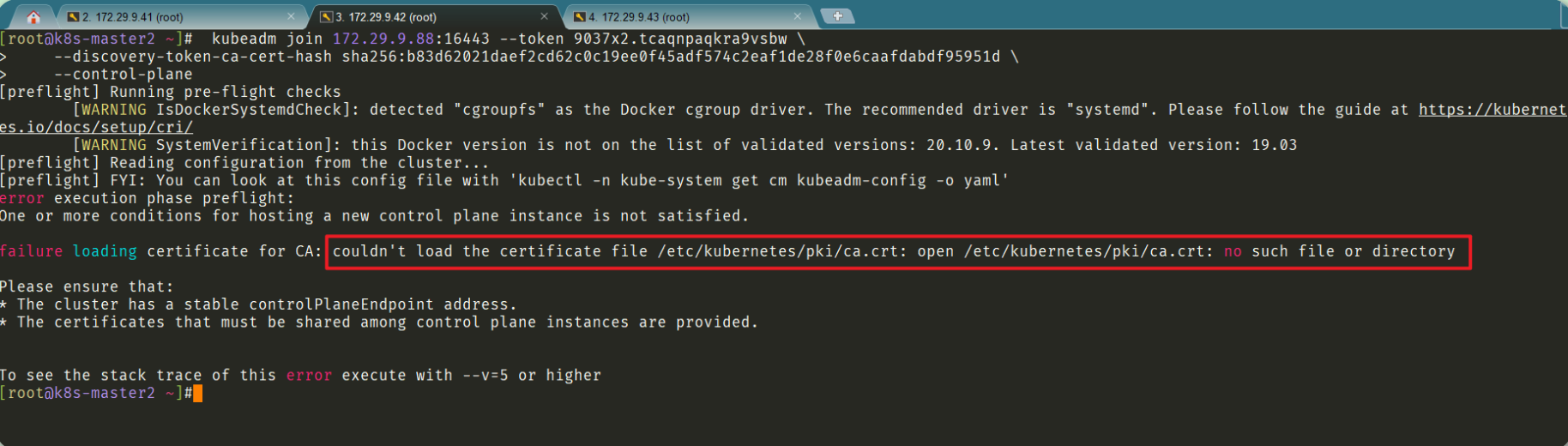Switch to the 4. 172.29.9.43 (root) tab
The image size is (1568, 446).
(x=688, y=16)
